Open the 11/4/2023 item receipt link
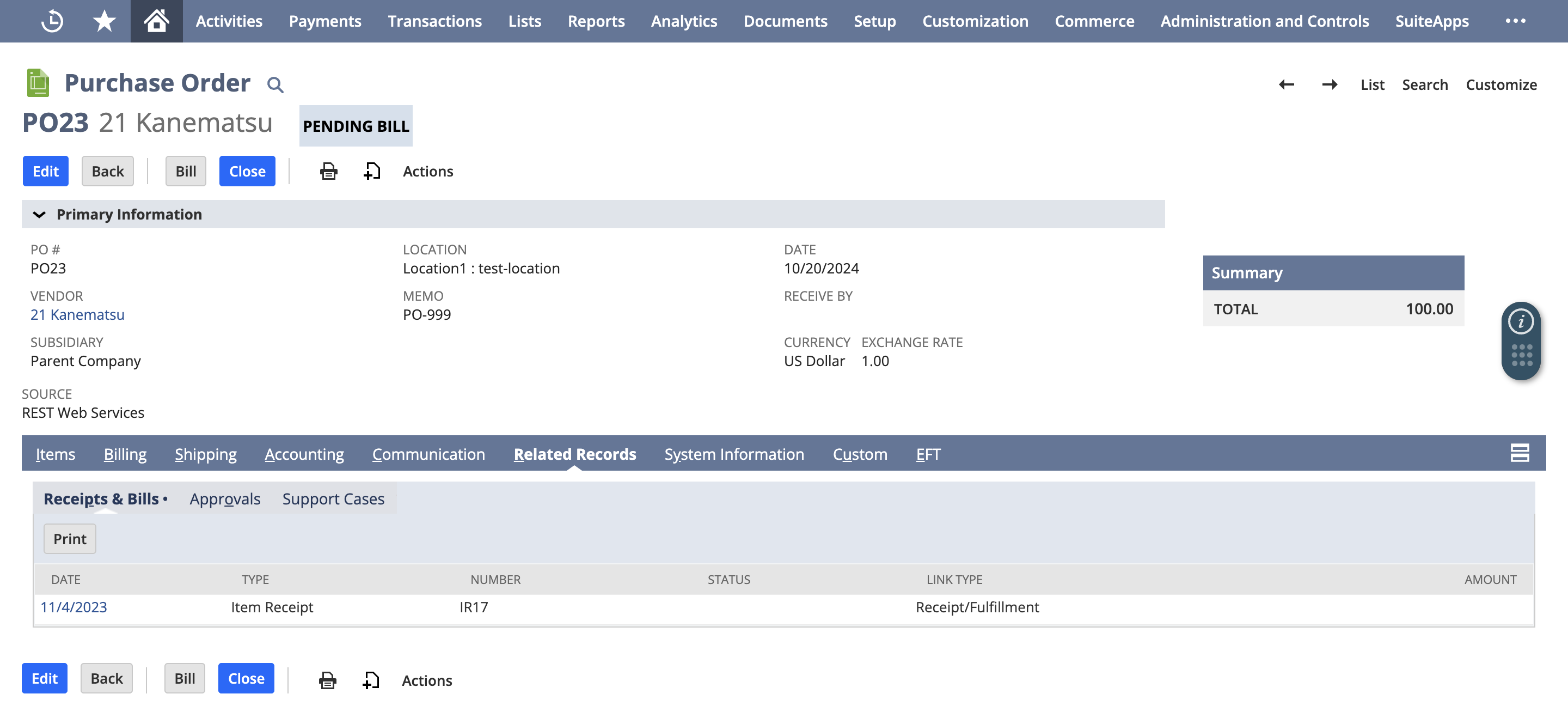The height and width of the screenshot is (706, 1568). click(73, 607)
